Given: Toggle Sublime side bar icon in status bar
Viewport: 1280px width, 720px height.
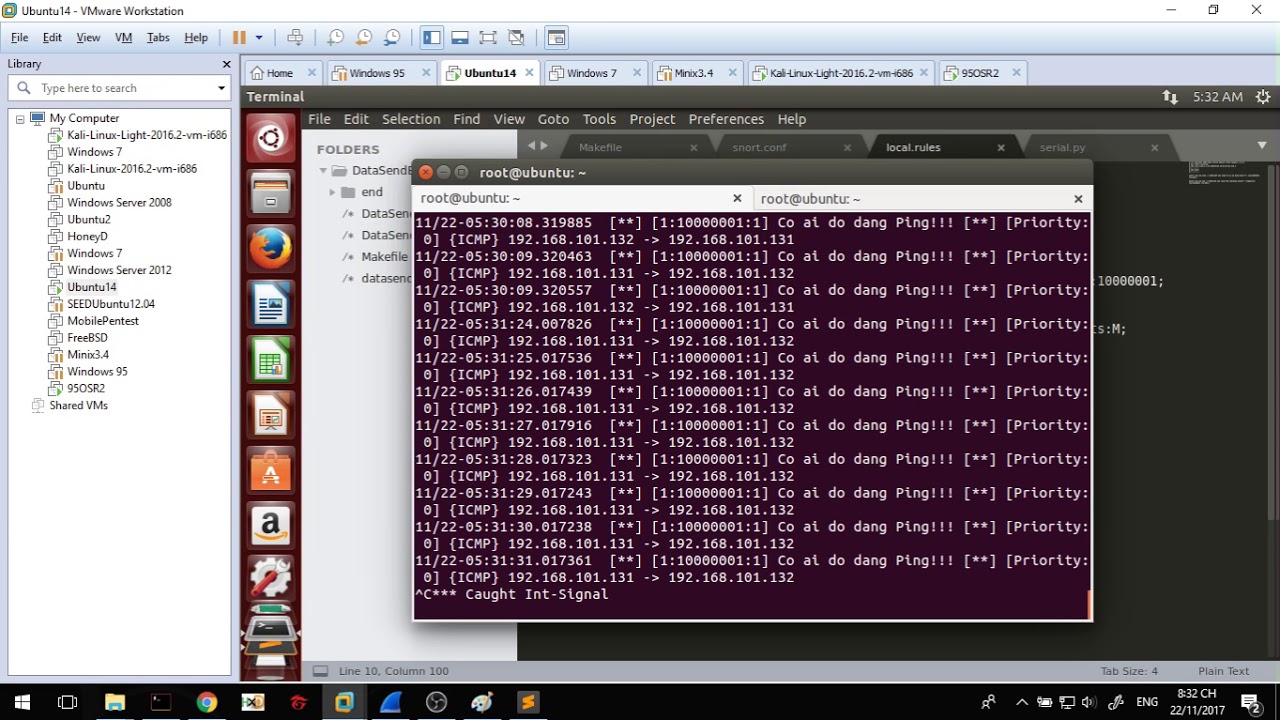Looking at the screenshot, I should [x=320, y=671].
